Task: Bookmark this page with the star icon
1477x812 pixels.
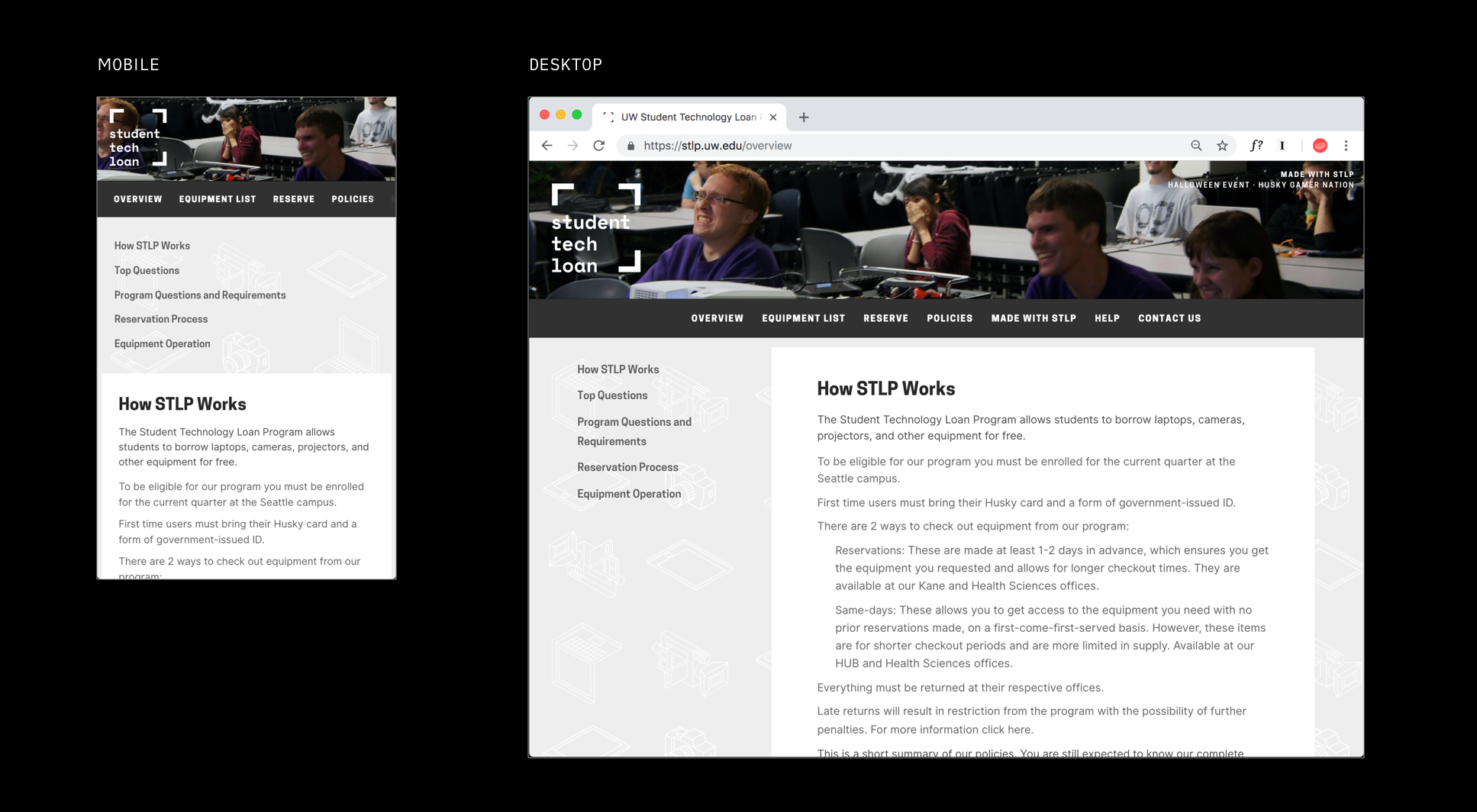Action: coord(1222,146)
